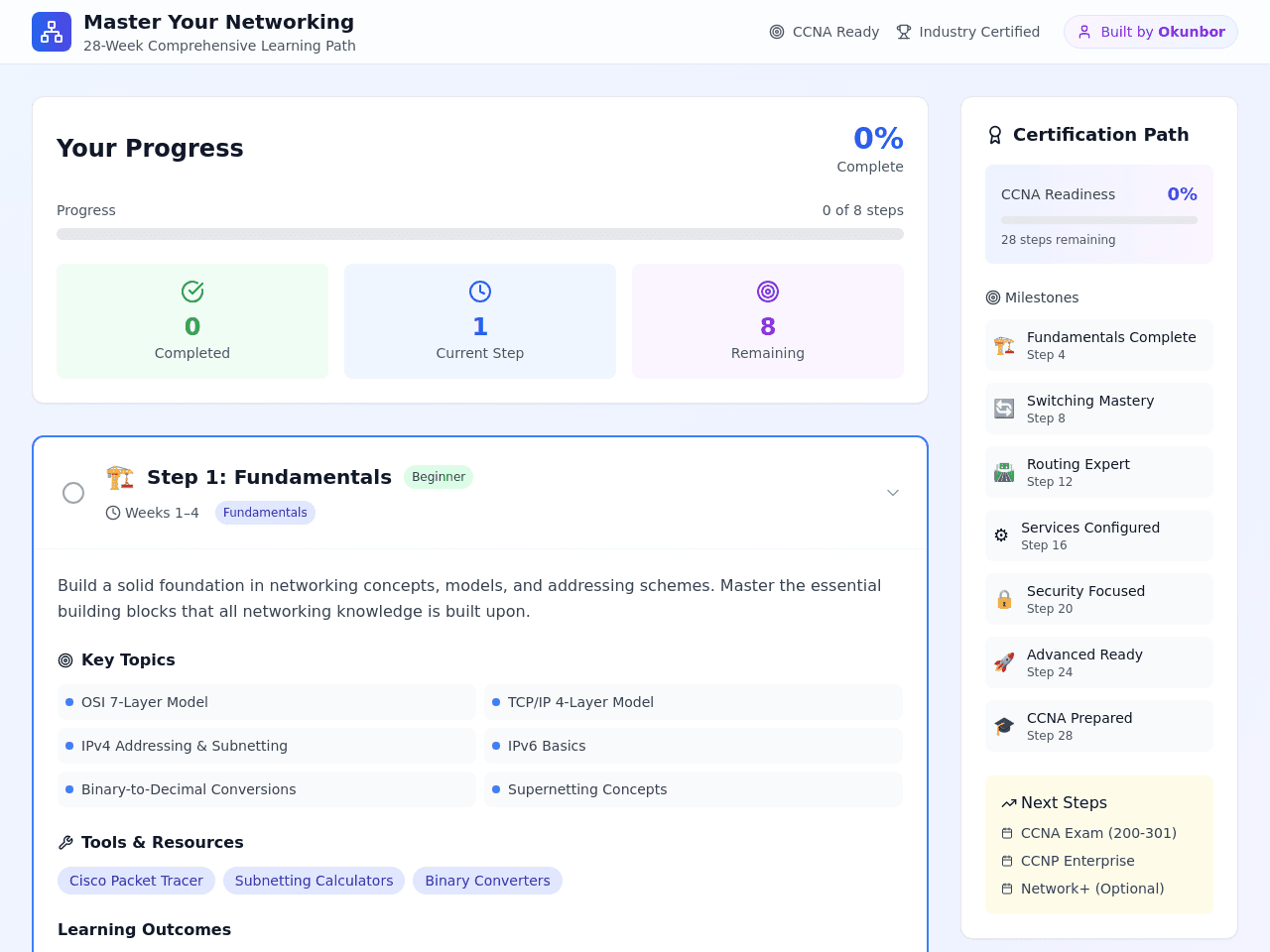The image size is (1270, 952).
Task: Click the green Completed checkmark icon
Action: click(x=192, y=292)
